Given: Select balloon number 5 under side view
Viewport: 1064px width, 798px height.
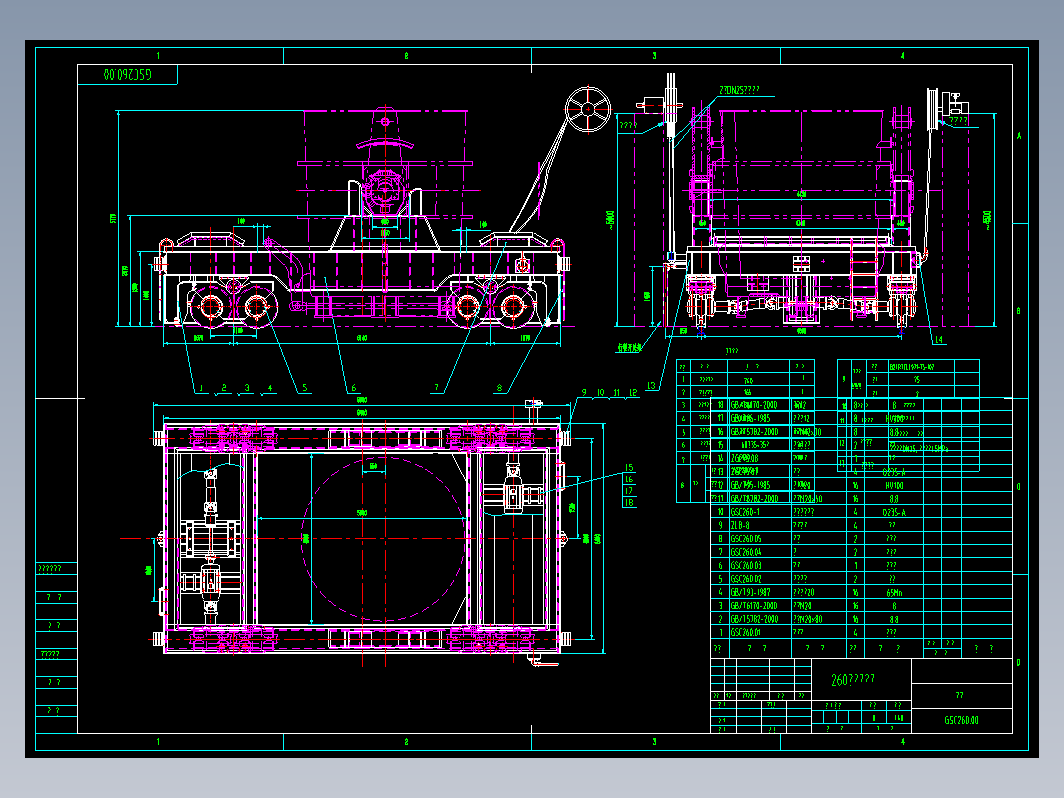Looking at the screenshot, I should 305,388.
